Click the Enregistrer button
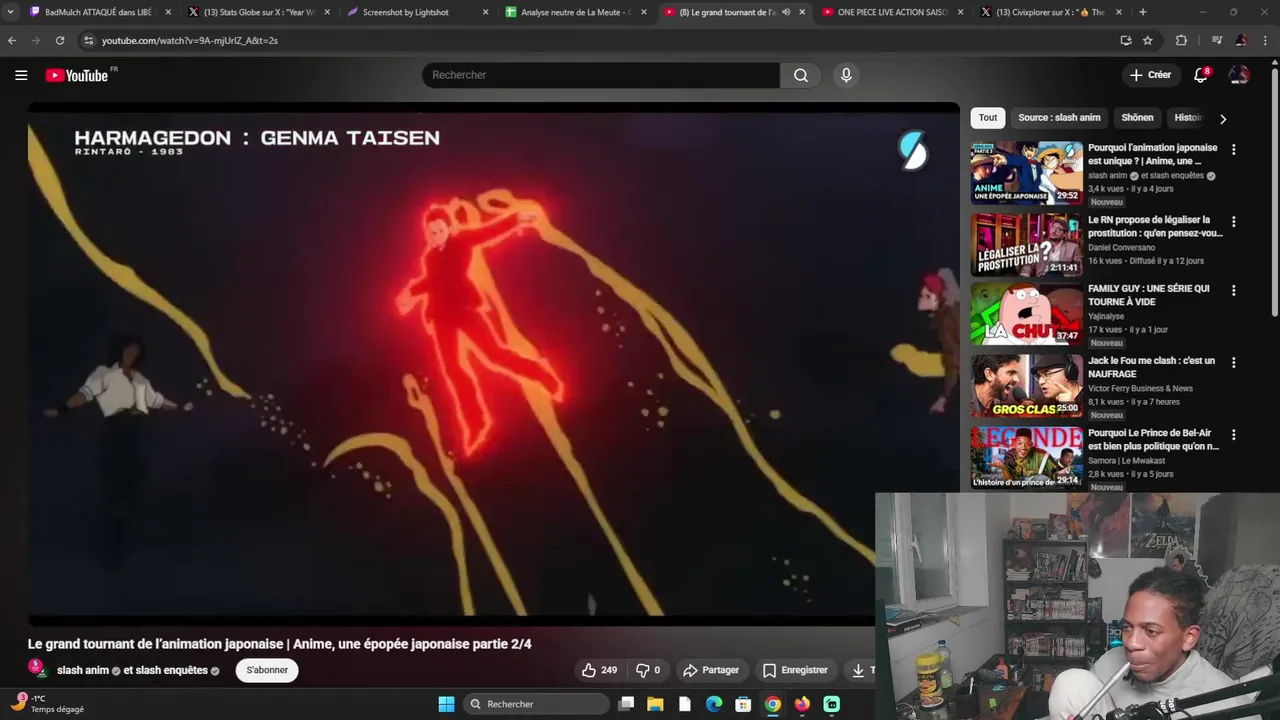The image size is (1280, 720). click(x=795, y=670)
